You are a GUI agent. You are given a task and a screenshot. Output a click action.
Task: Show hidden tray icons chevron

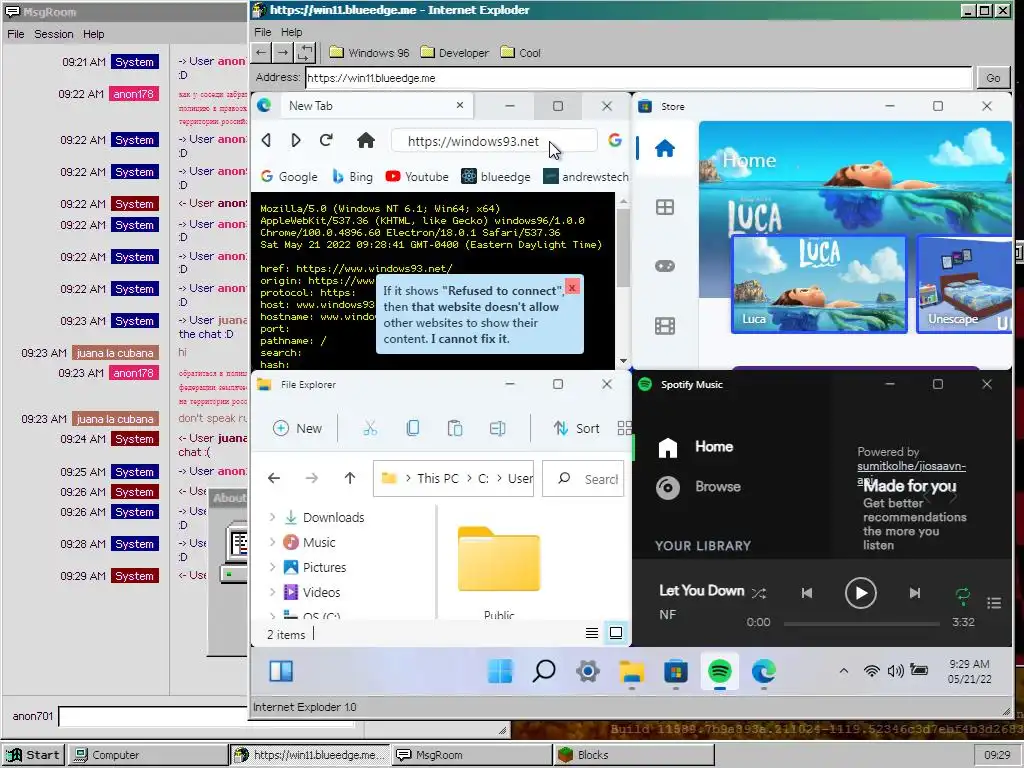coord(844,671)
